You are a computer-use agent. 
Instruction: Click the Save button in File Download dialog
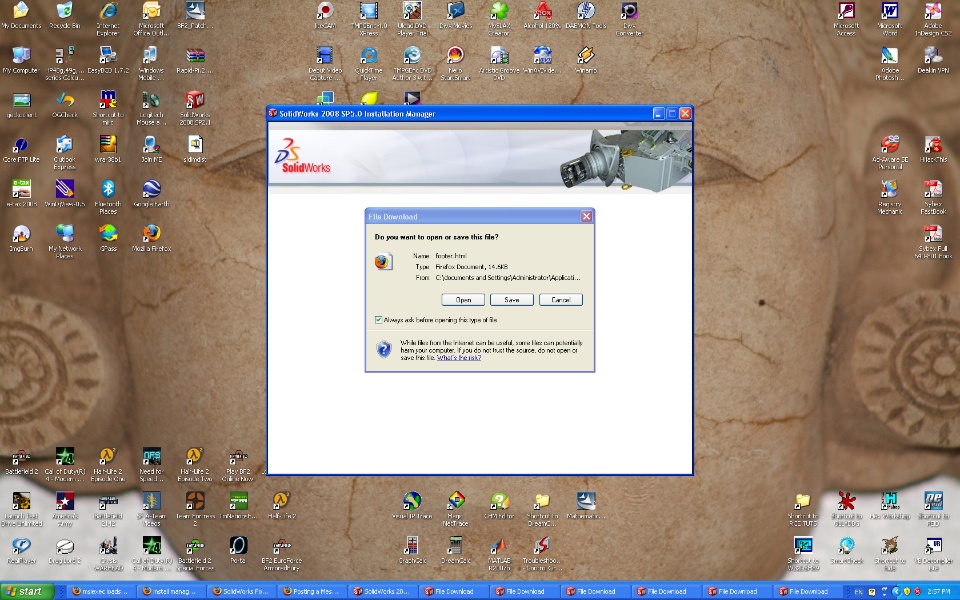[x=512, y=299]
